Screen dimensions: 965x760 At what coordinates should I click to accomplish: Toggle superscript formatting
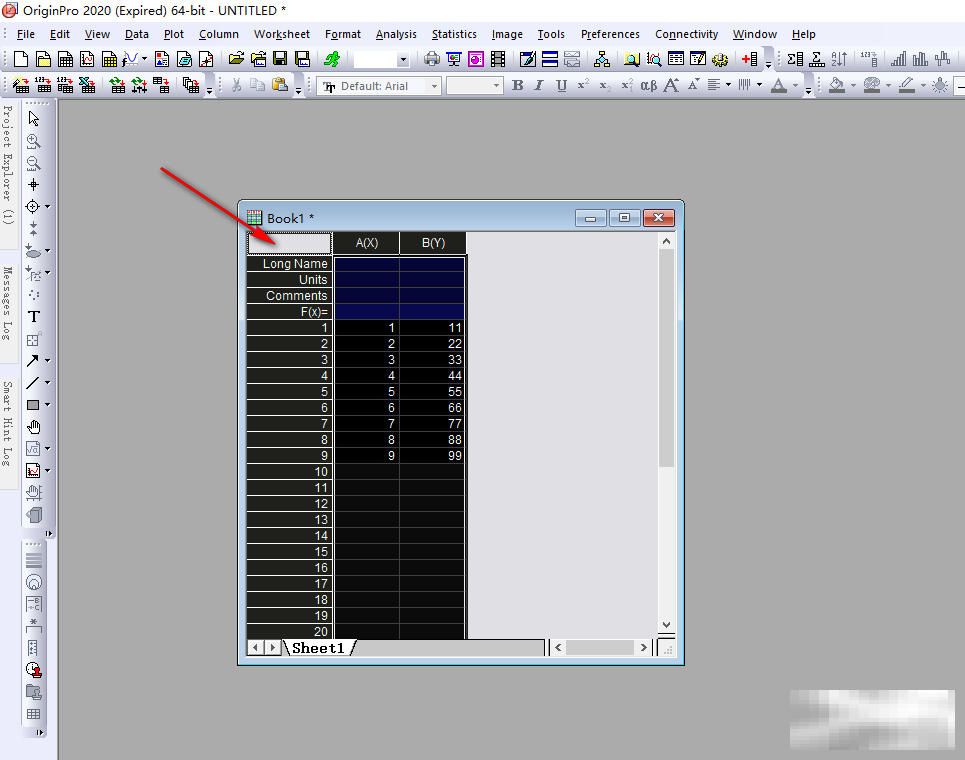pyautogui.click(x=583, y=86)
